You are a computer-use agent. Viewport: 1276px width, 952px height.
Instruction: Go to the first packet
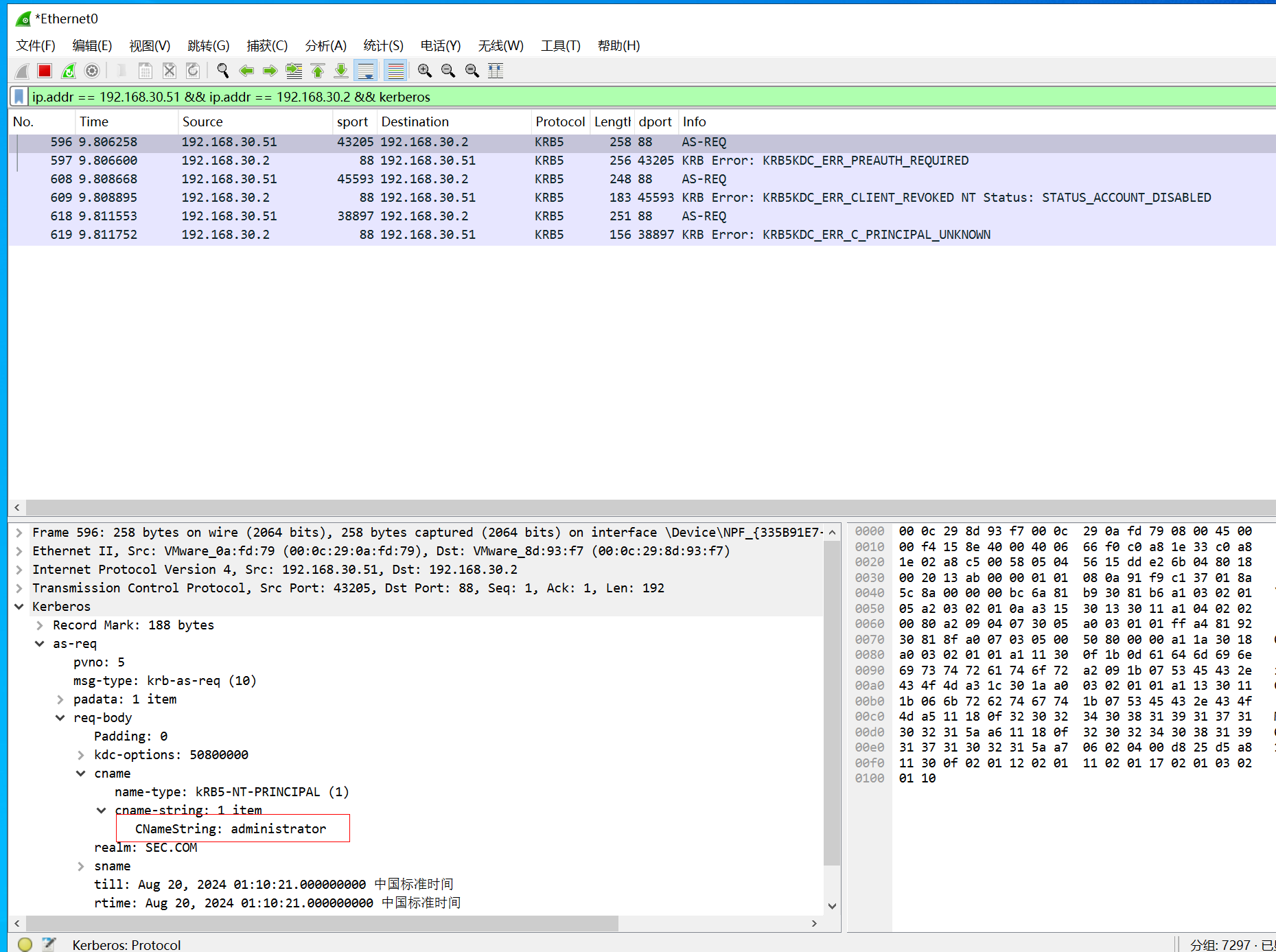(x=318, y=71)
